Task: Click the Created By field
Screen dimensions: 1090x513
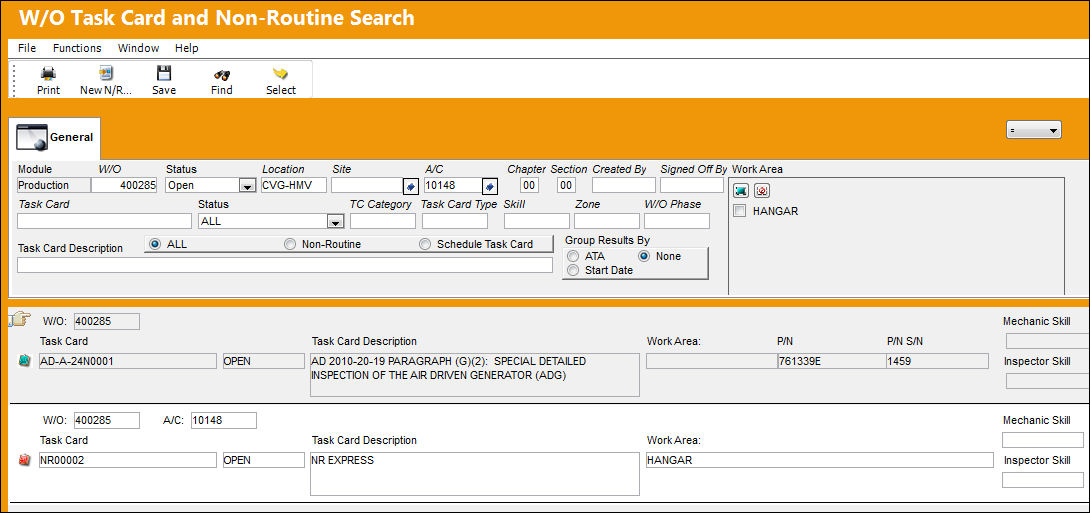Action: tap(624, 185)
